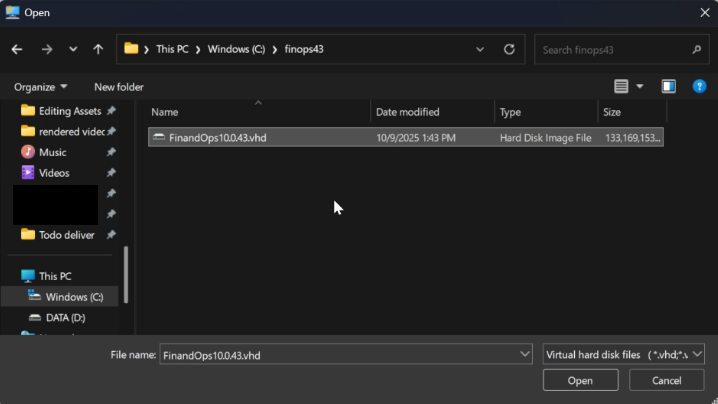Click the Search finops43 input field
This screenshot has width=718, height=404.
(613, 49)
